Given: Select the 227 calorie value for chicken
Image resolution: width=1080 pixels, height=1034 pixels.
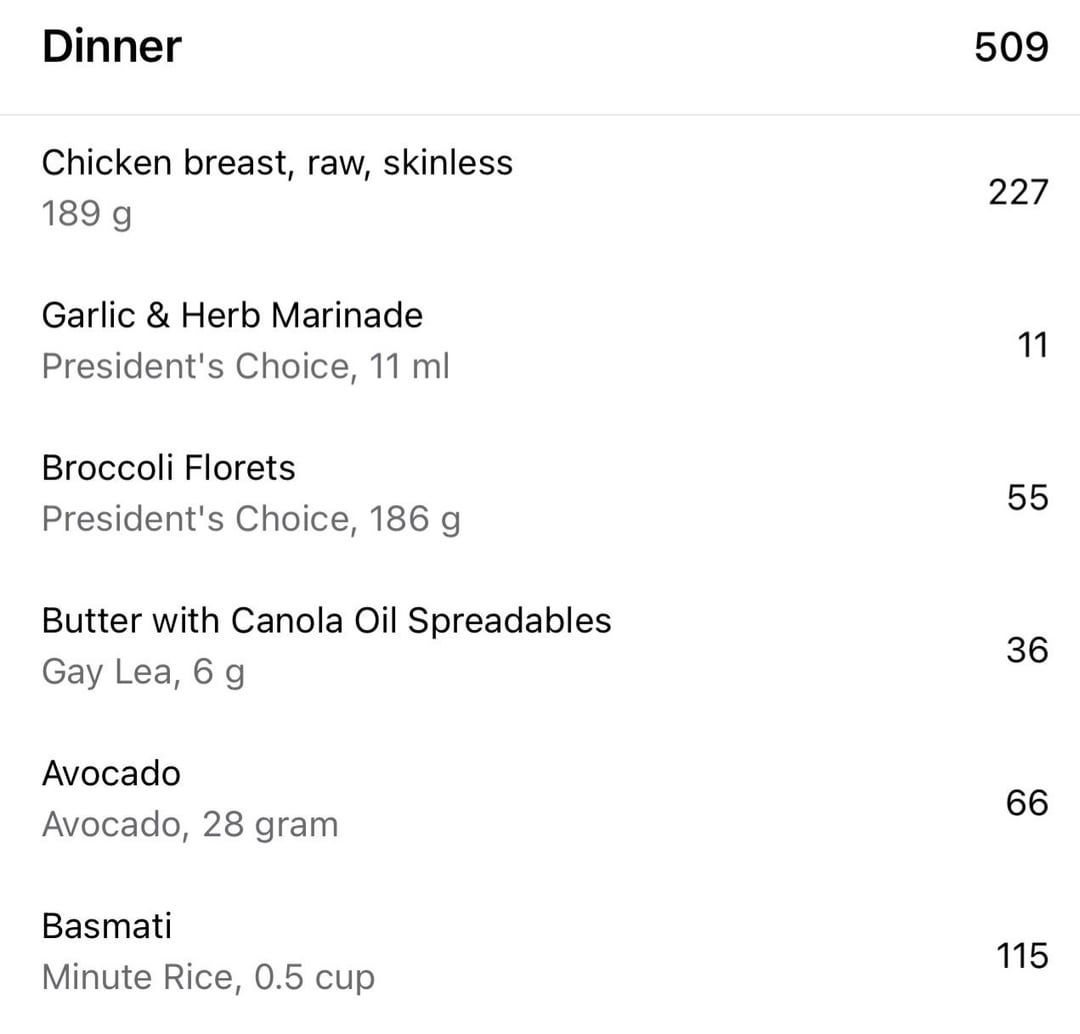Looking at the screenshot, I should [x=1018, y=192].
